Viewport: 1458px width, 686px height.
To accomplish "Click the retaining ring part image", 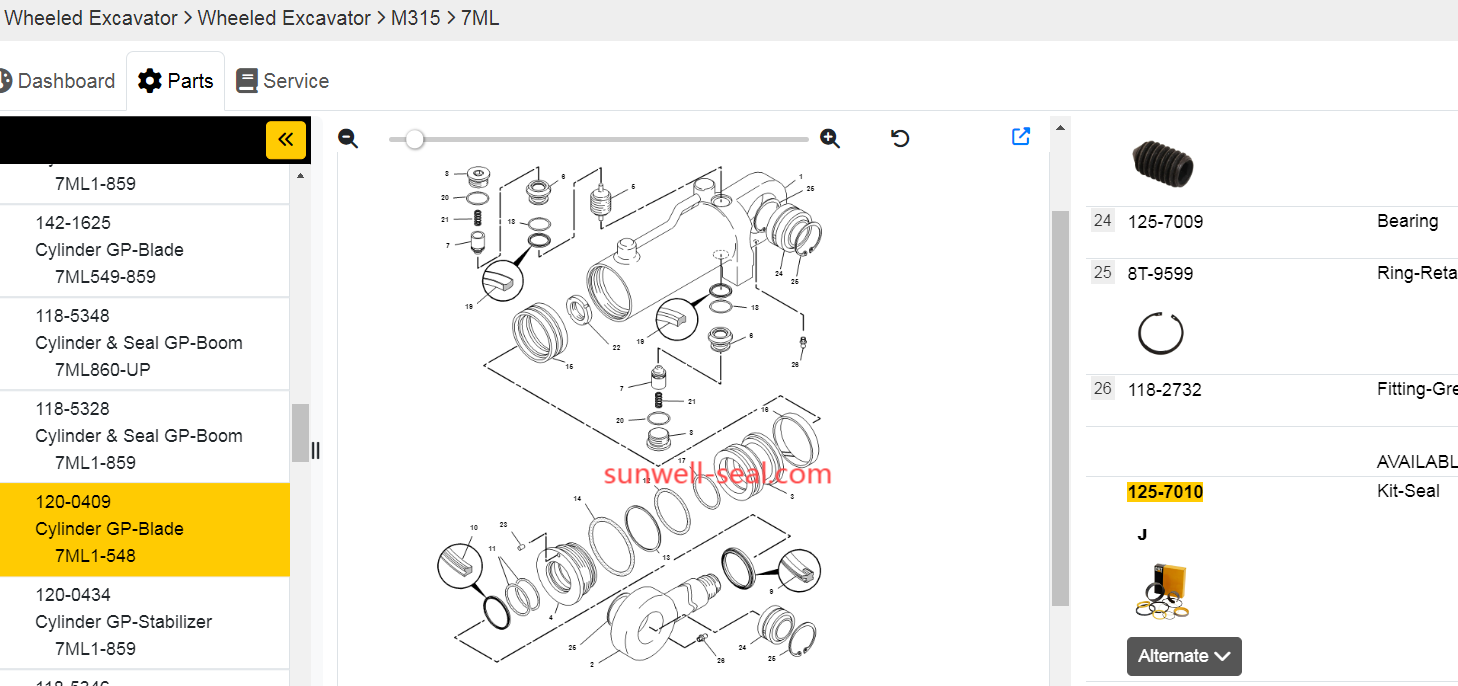I will 1160,333.
